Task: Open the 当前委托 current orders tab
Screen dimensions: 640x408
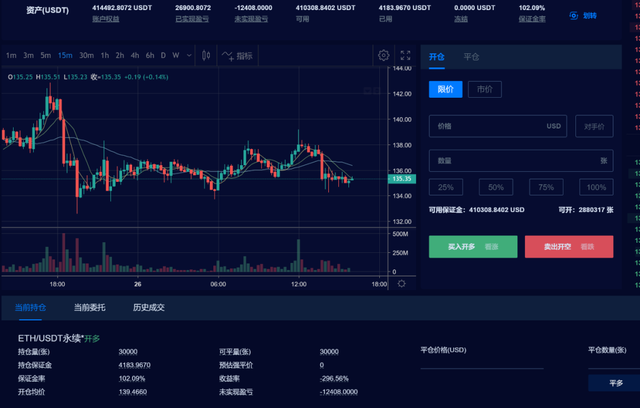Action: pyautogui.click(x=89, y=308)
